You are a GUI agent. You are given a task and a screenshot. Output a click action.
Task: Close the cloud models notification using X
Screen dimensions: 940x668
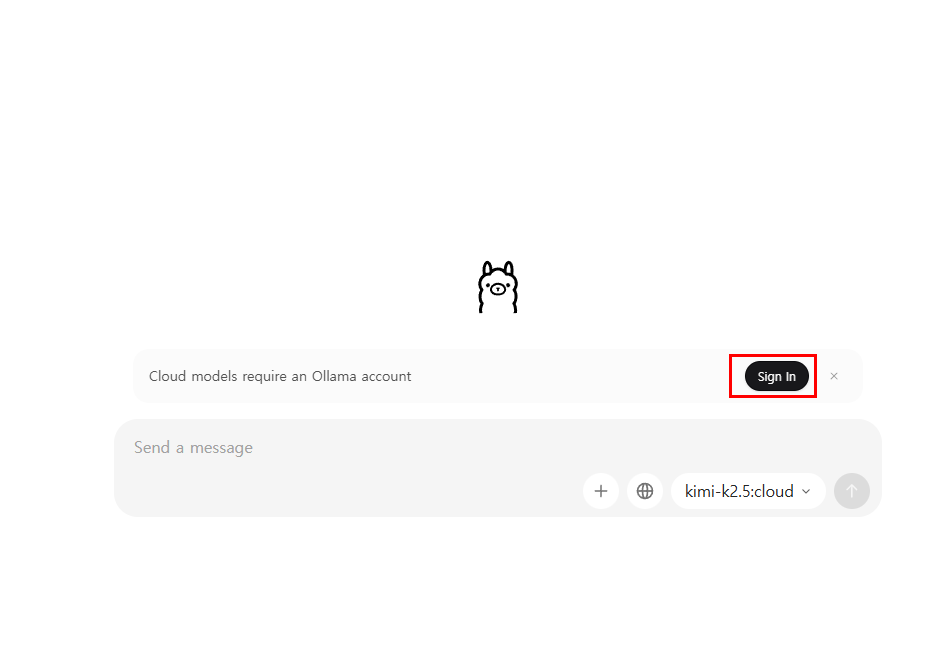pyautogui.click(x=834, y=376)
